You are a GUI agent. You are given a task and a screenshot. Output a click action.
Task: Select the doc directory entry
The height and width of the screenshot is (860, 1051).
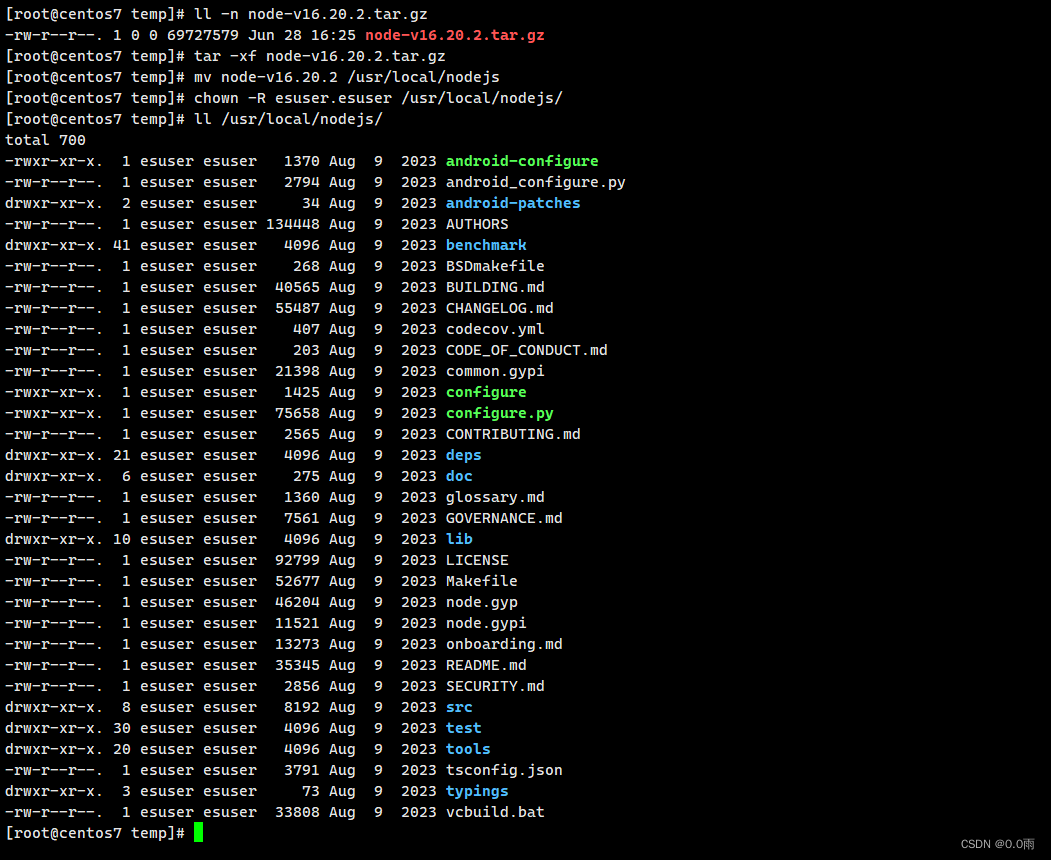458,475
